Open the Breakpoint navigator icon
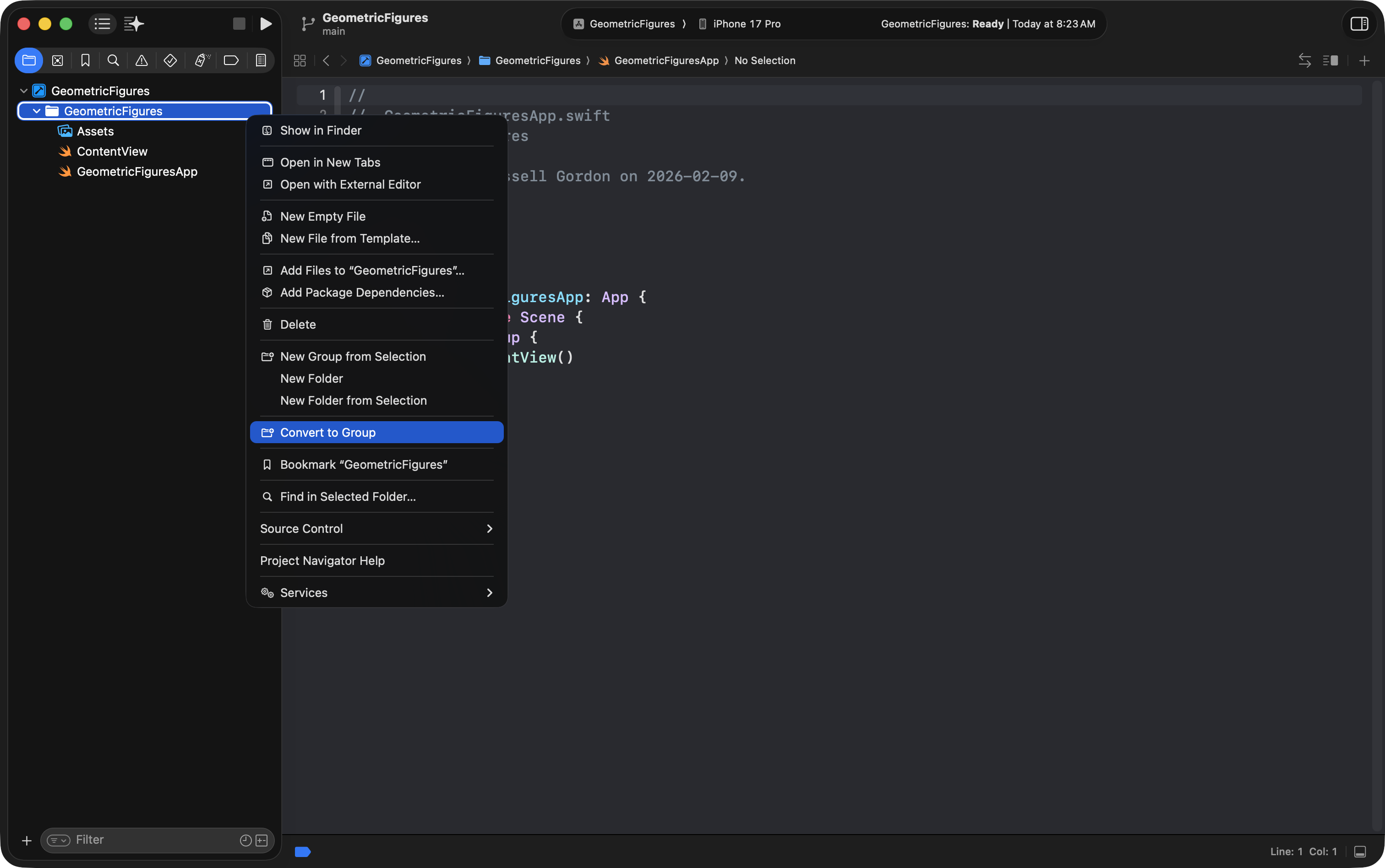Screen dimensions: 1385x868 (x=231, y=60)
